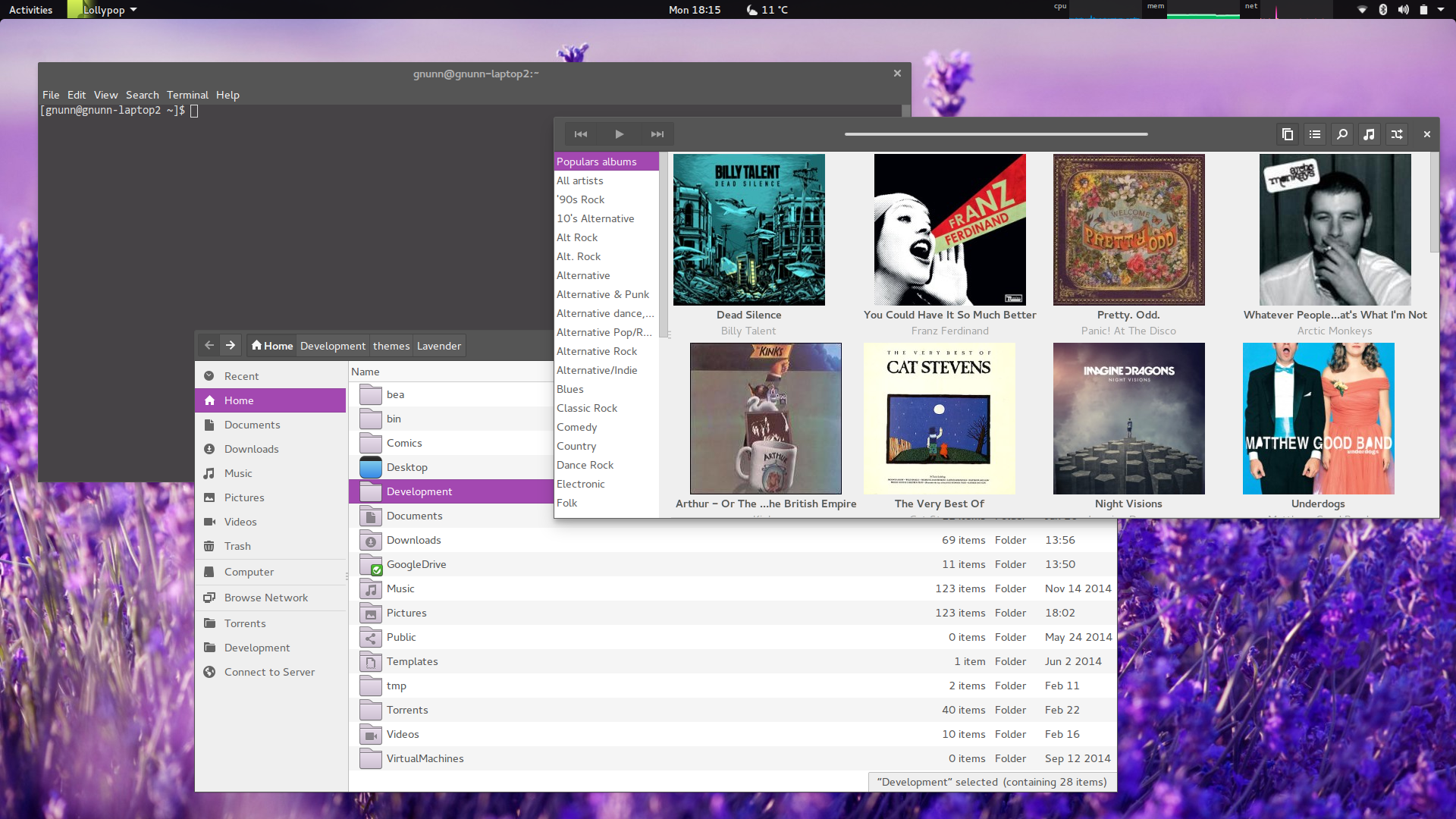This screenshot has height=819, width=1456.
Task: Start playback with the play button
Action: tap(620, 134)
